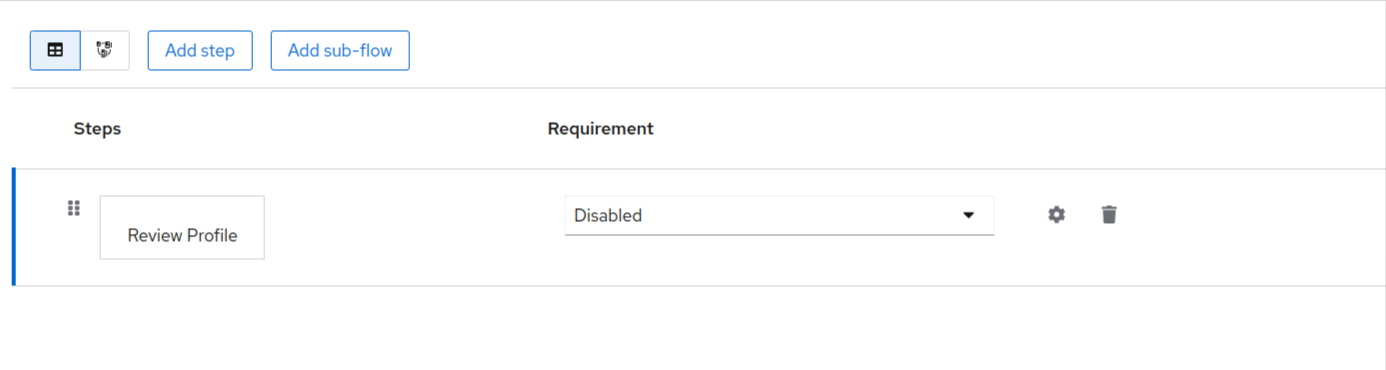Viewport: 1386px width, 370px height.
Task: Toggle table view mode on
Action: (x=55, y=50)
